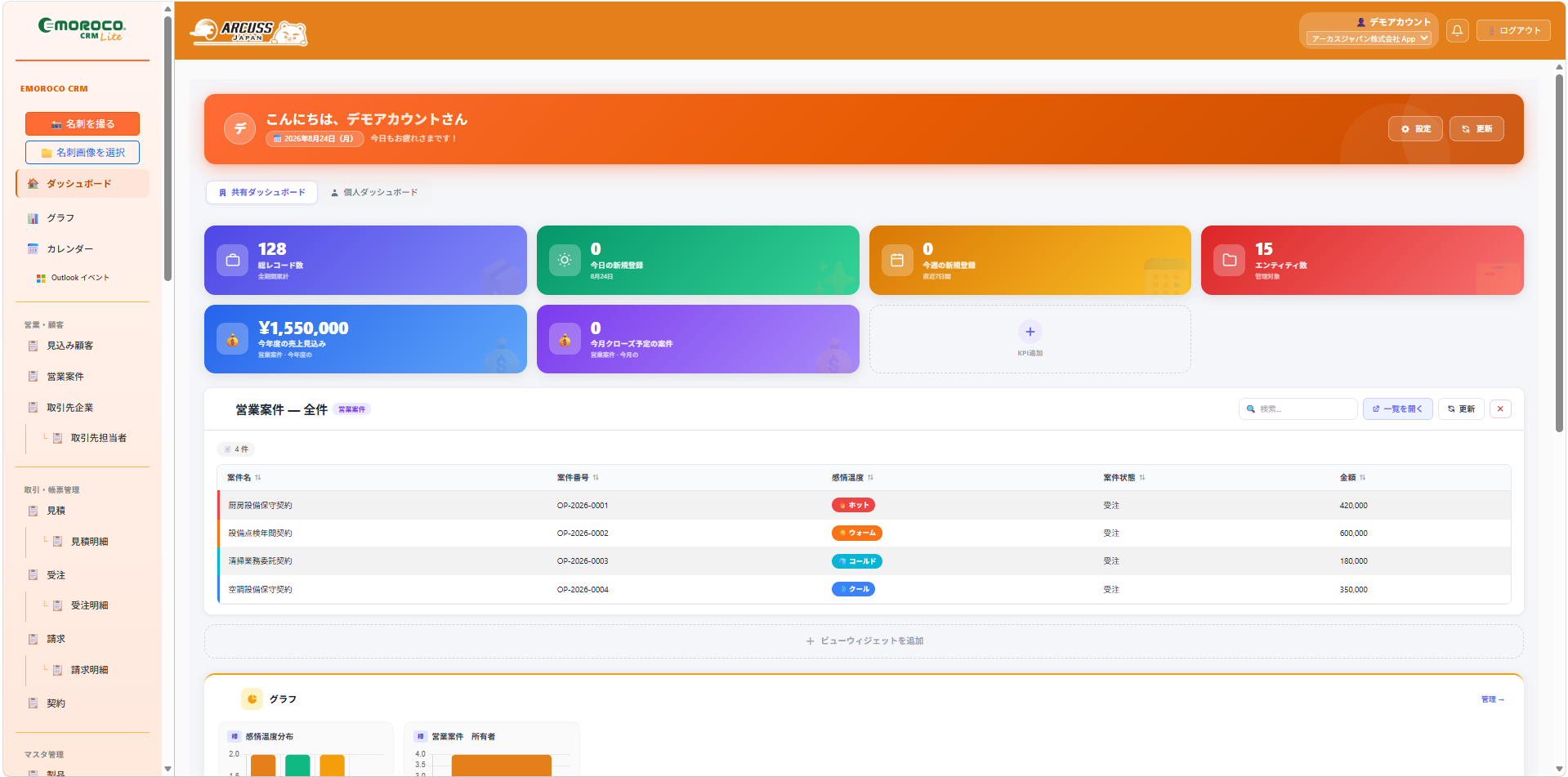The image size is (1568, 777).
Task: Close the 営業案件 widget with X
Action: pos(1500,409)
